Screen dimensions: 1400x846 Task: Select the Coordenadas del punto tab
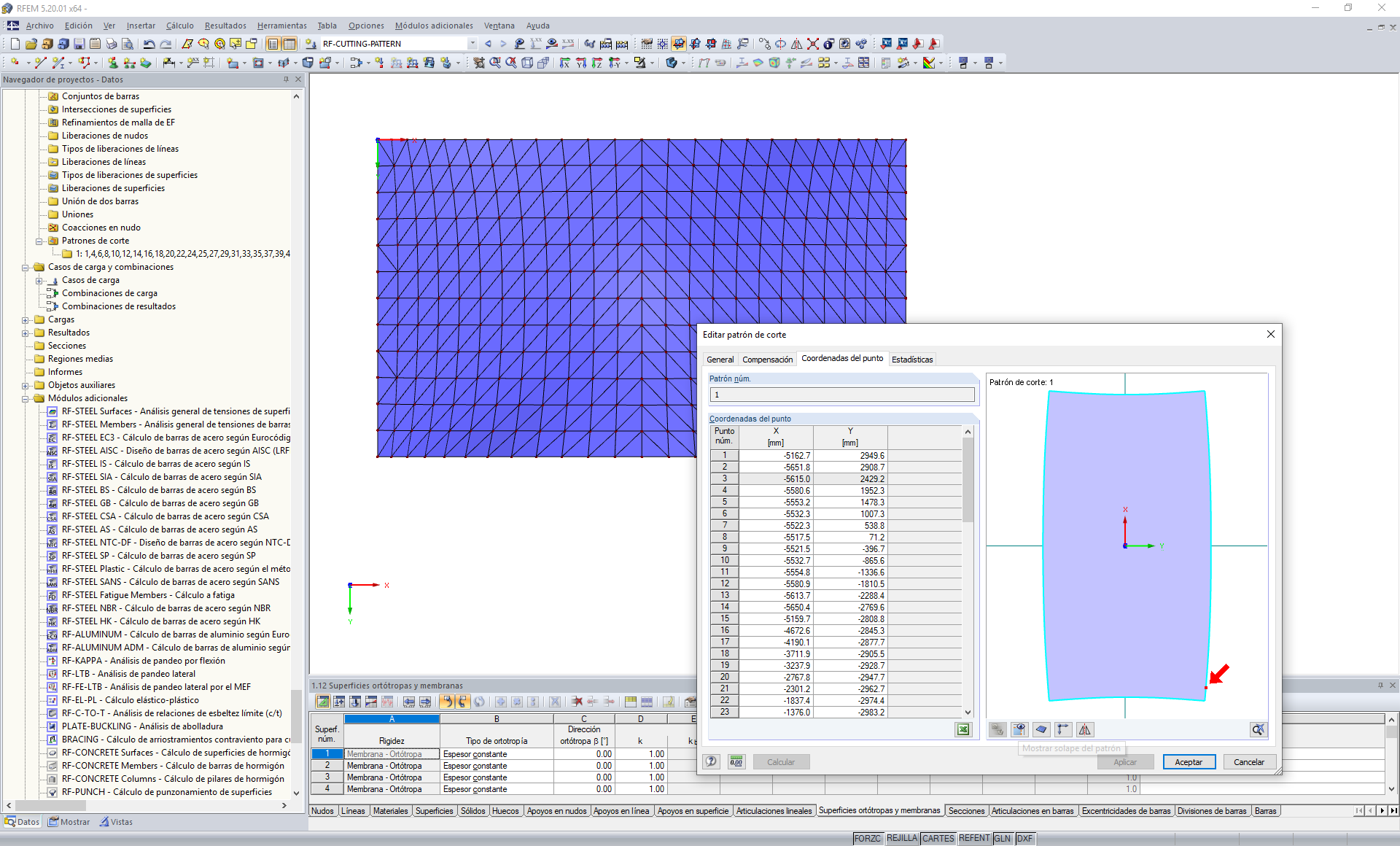click(x=842, y=359)
